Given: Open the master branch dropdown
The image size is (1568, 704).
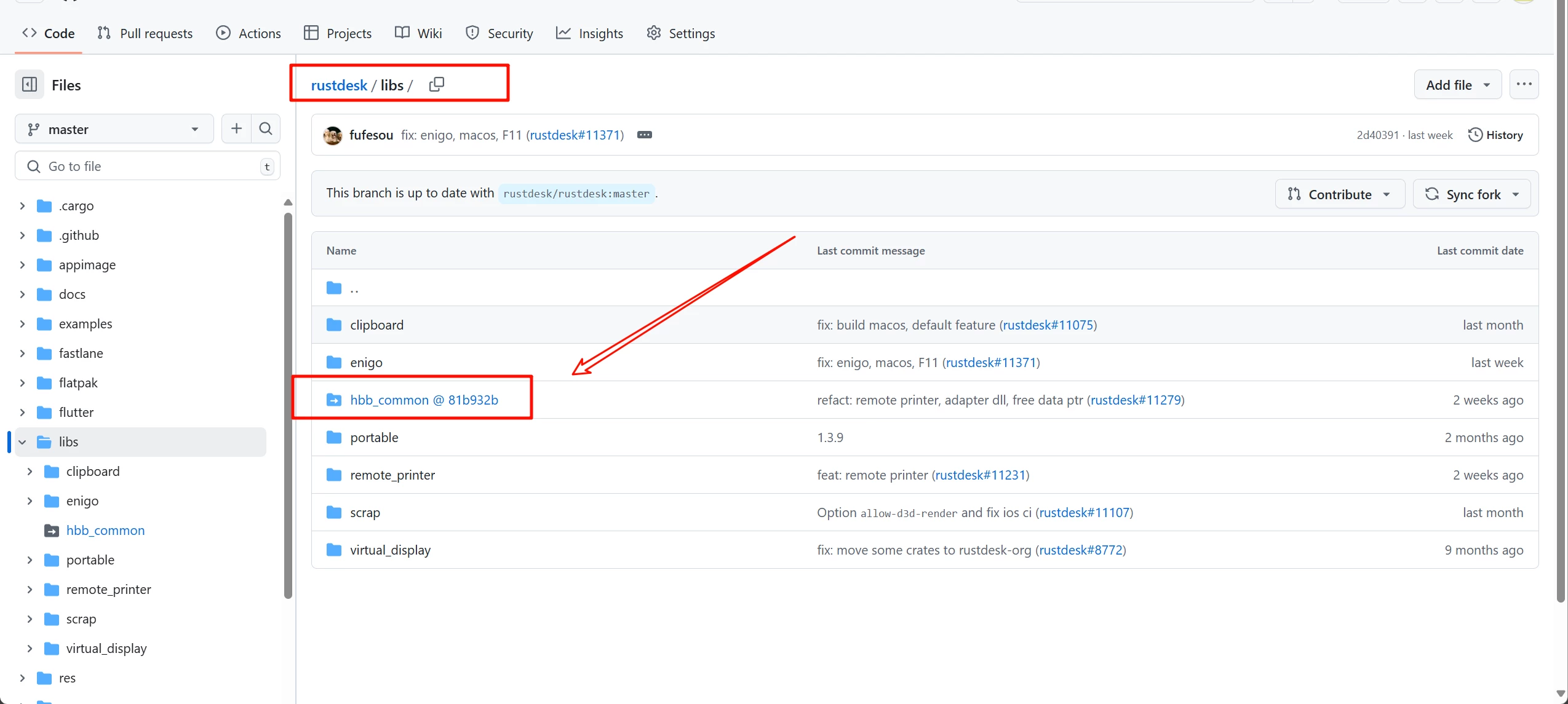Looking at the screenshot, I should (x=114, y=129).
